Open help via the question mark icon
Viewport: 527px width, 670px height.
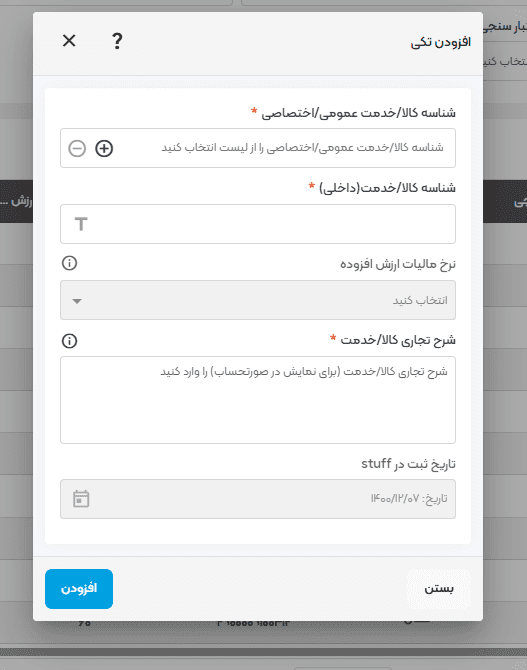coord(117,41)
